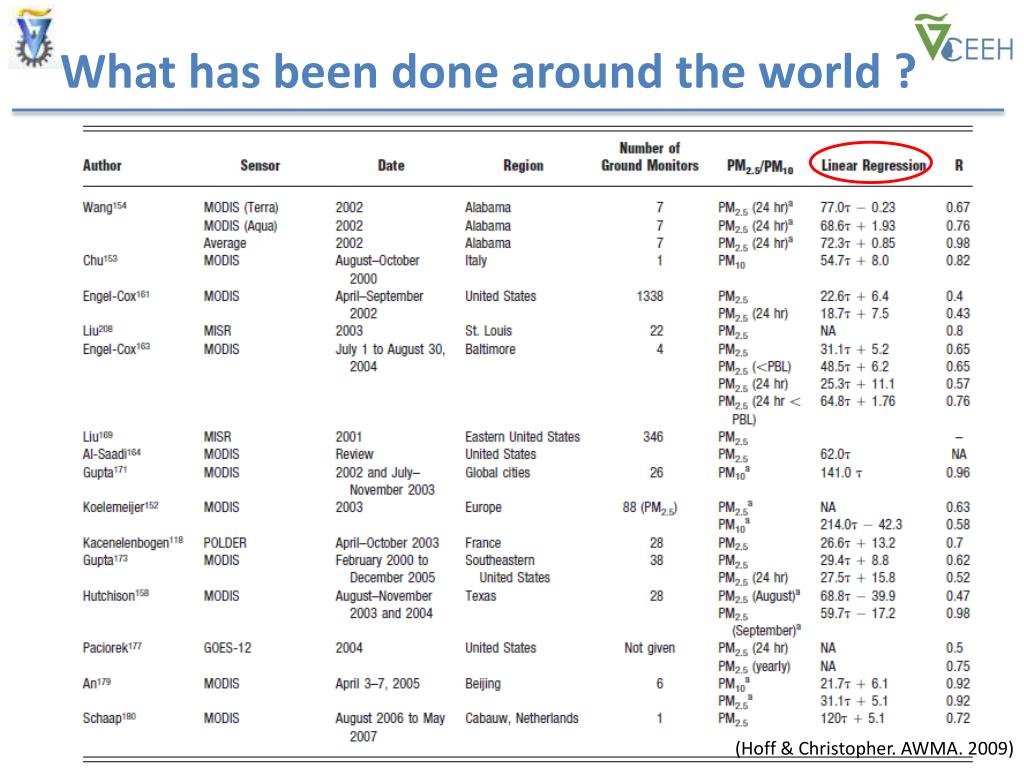Select author 'Wang154'
Screen dimensions: 1024x768
[x=104, y=207]
